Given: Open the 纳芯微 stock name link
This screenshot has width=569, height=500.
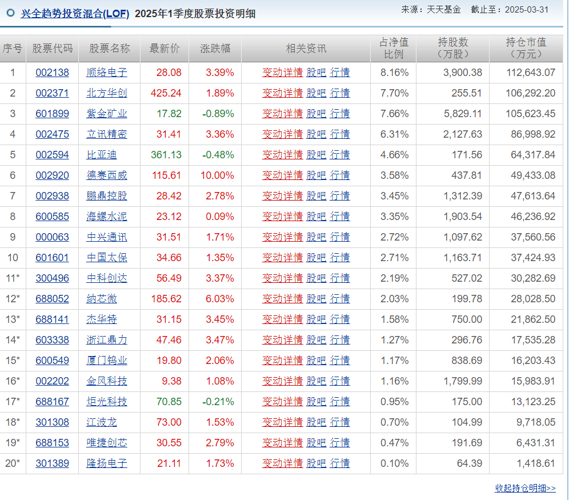Looking at the screenshot, I should [x=102, y=299].
